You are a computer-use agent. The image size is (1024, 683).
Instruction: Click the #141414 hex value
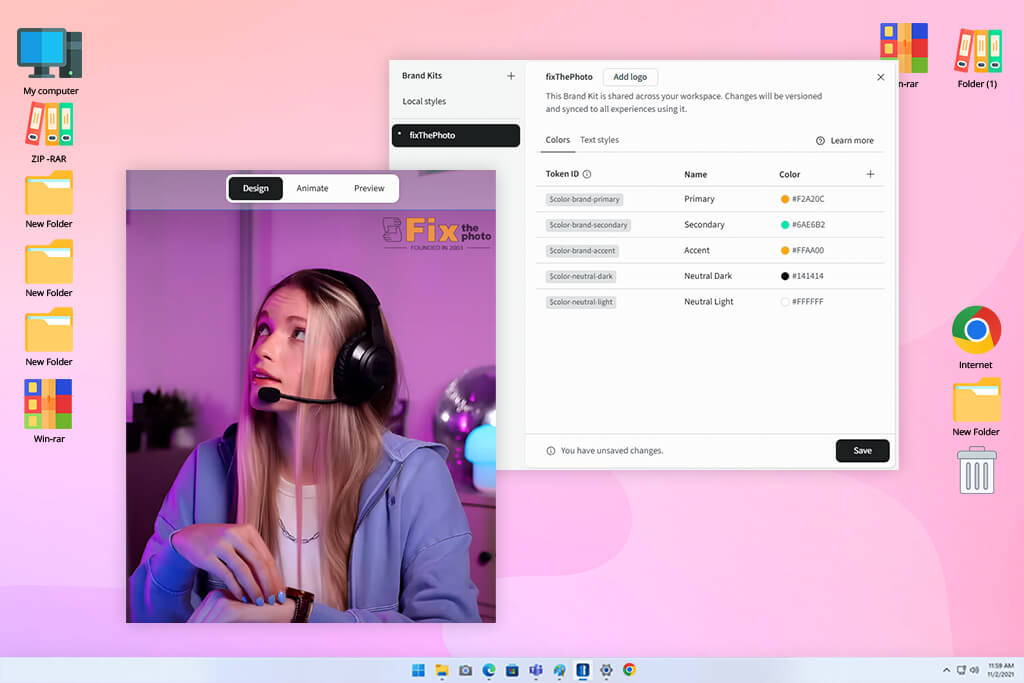pos(808,276)
